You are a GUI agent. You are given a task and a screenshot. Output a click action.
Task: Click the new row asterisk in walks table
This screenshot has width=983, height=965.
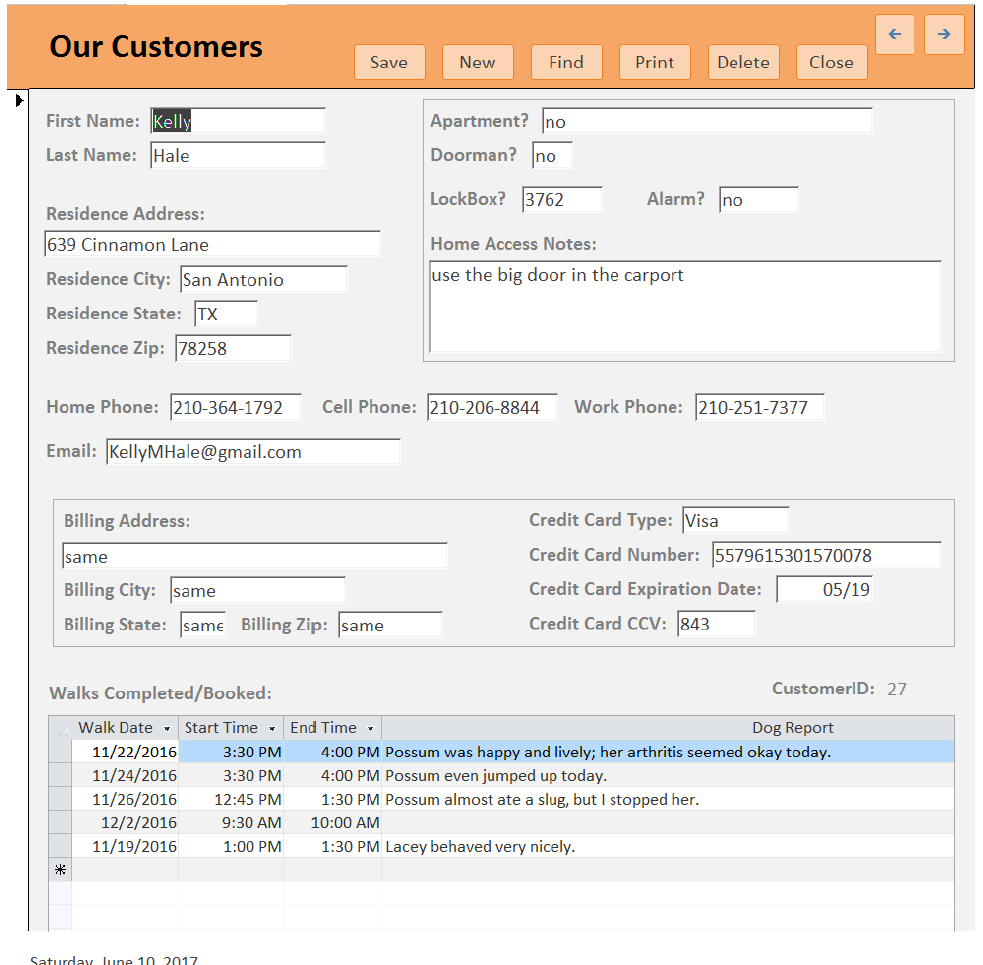60,870
